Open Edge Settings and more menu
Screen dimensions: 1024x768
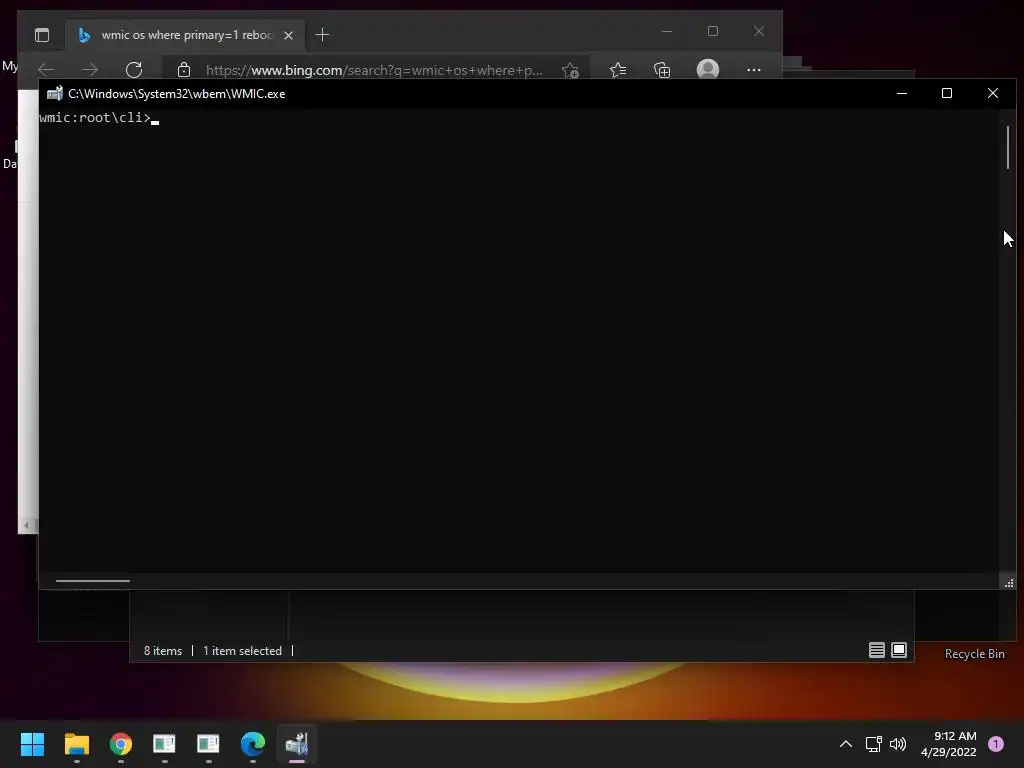click(x=754, y=69)
